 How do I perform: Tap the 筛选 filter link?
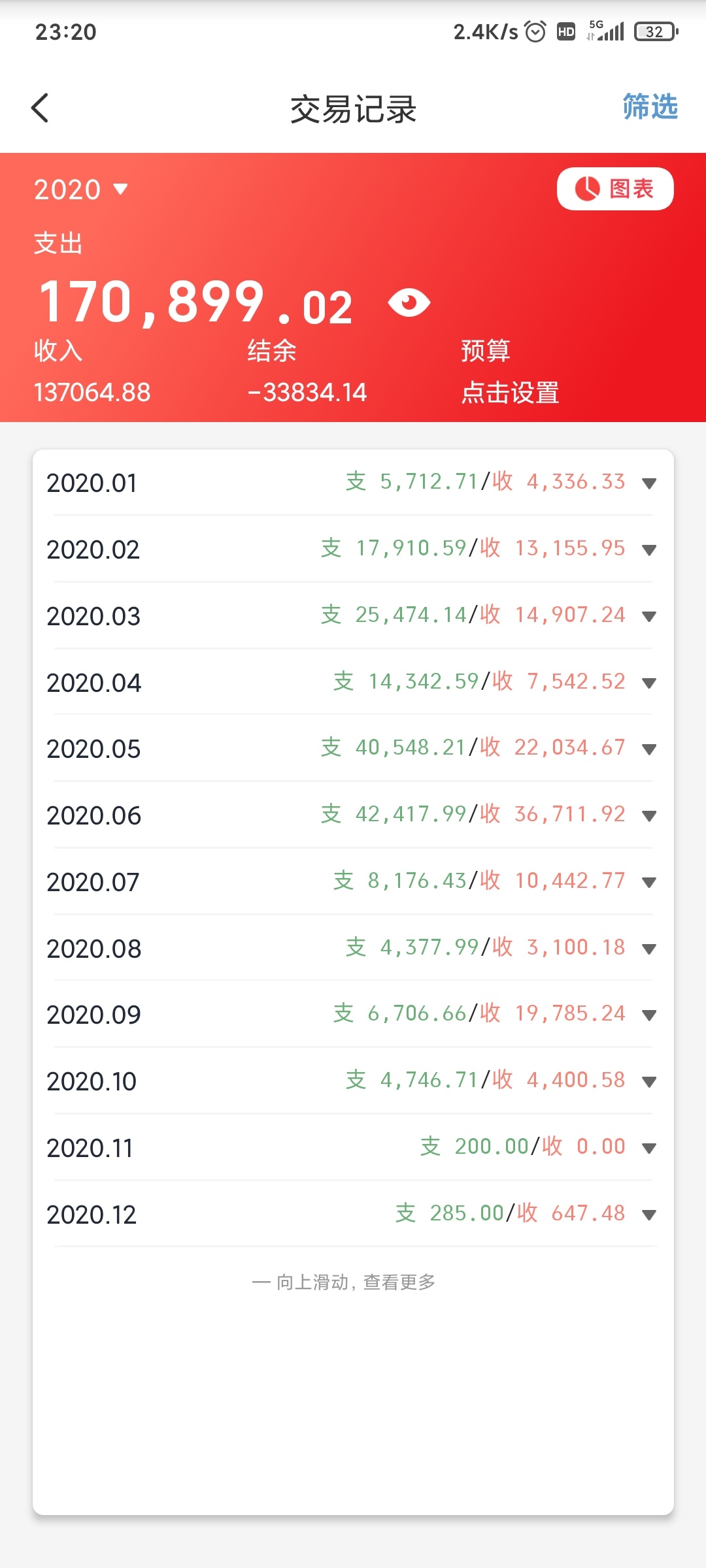650,106
